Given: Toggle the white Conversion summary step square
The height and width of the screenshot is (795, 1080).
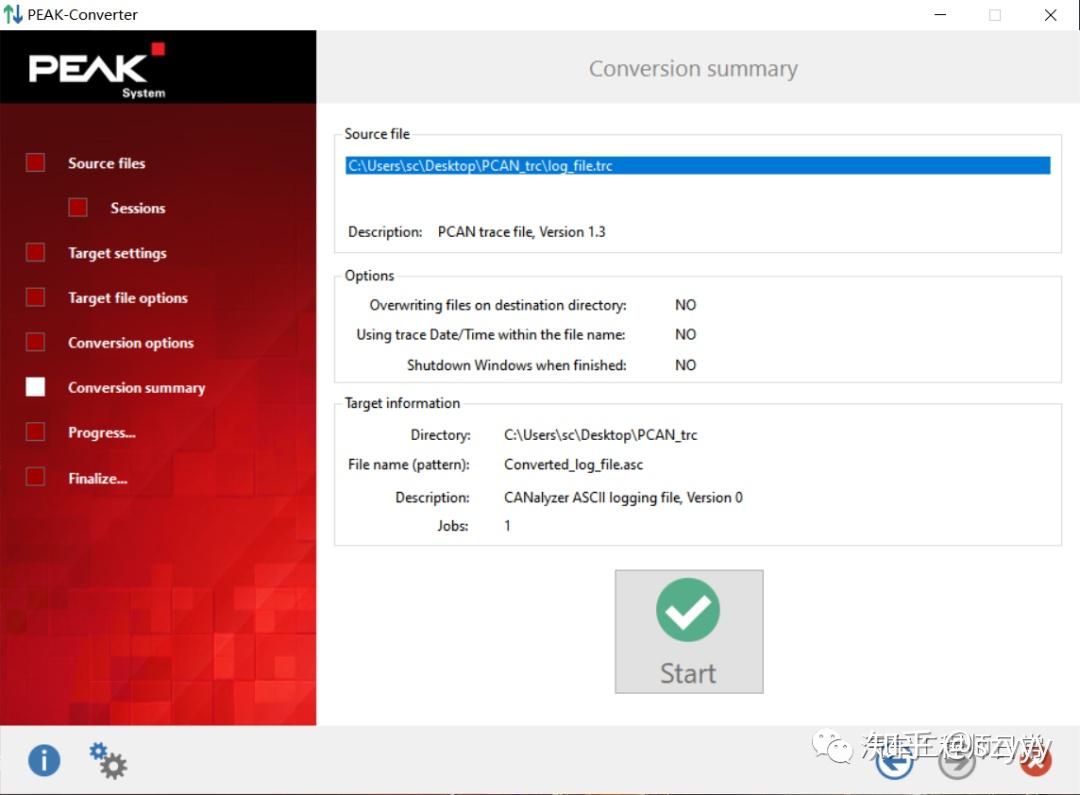Looking at the screenshot, I should tap(35, 387).
